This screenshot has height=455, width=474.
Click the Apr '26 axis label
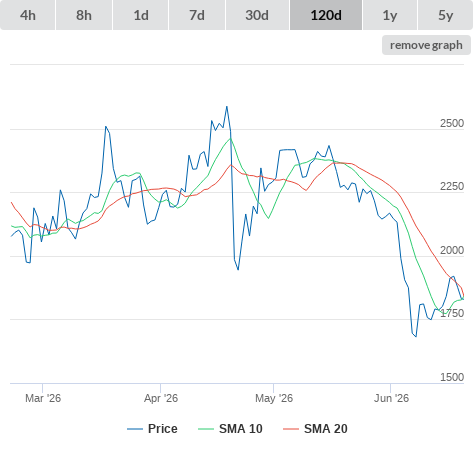click(161, 398)
